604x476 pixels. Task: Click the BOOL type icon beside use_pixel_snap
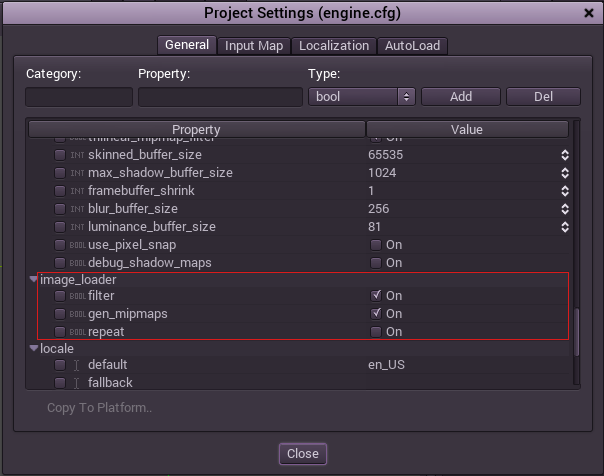click(x=77, y=245)
